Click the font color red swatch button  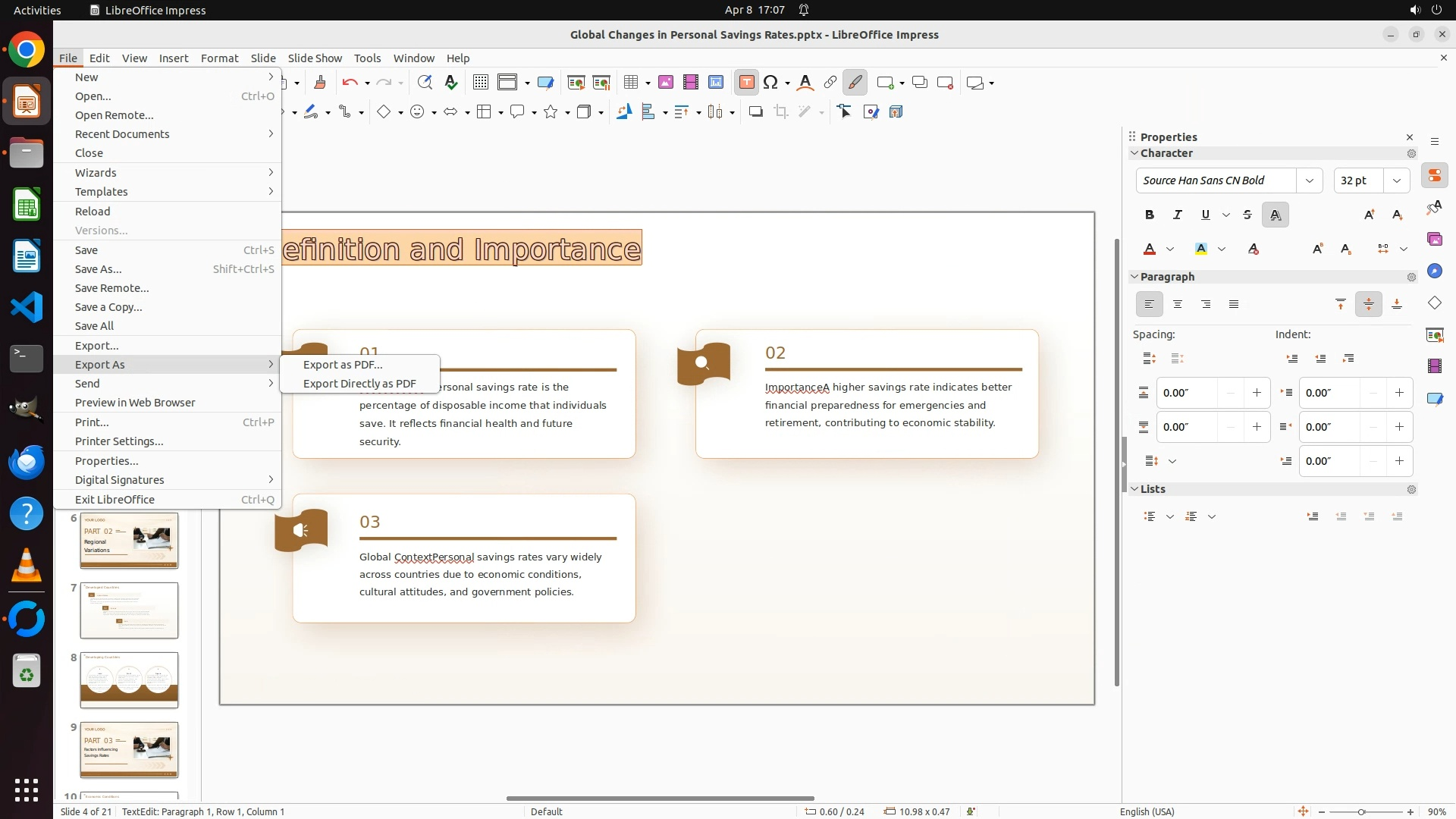[1150, 249]
